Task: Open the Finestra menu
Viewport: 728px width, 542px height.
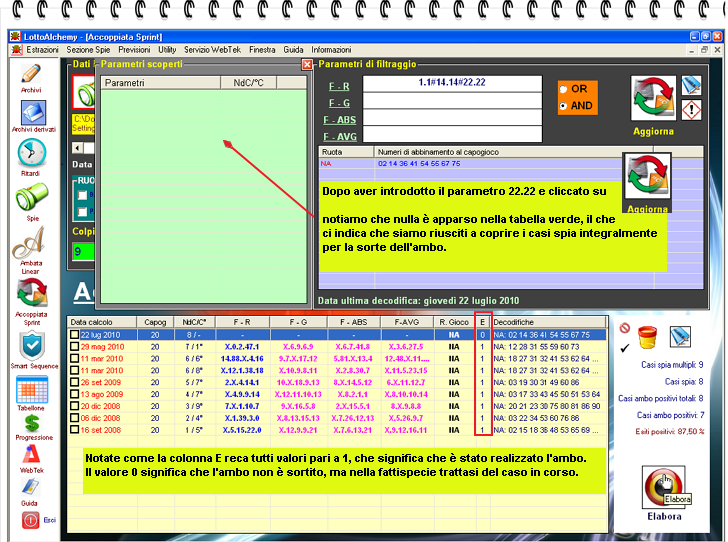Action: [262, 50]
